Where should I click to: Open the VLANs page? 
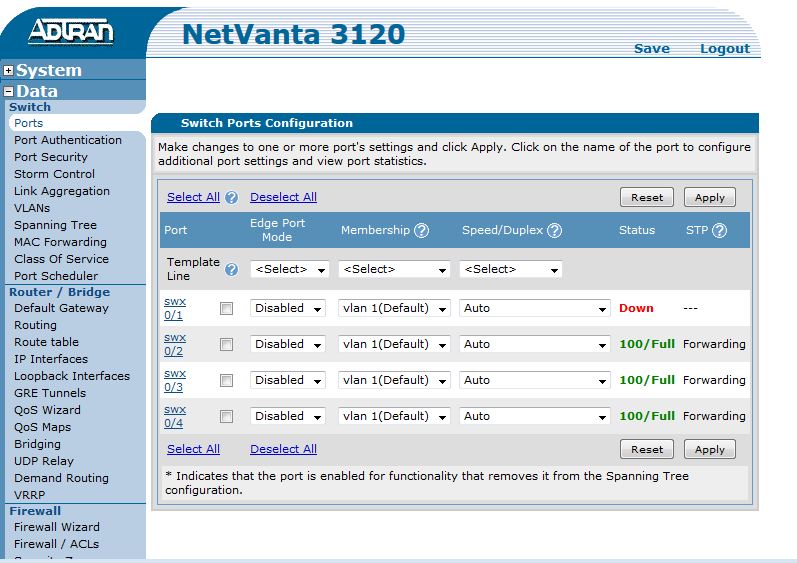[x=32, y=208]
